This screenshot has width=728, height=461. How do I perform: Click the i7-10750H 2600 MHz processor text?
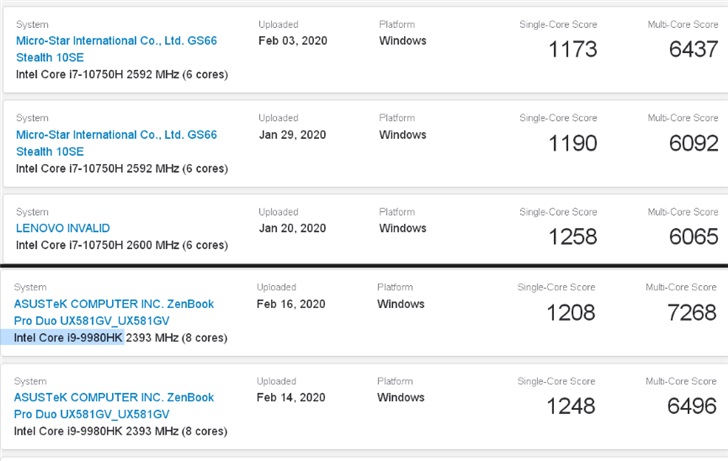pos(121,245)
